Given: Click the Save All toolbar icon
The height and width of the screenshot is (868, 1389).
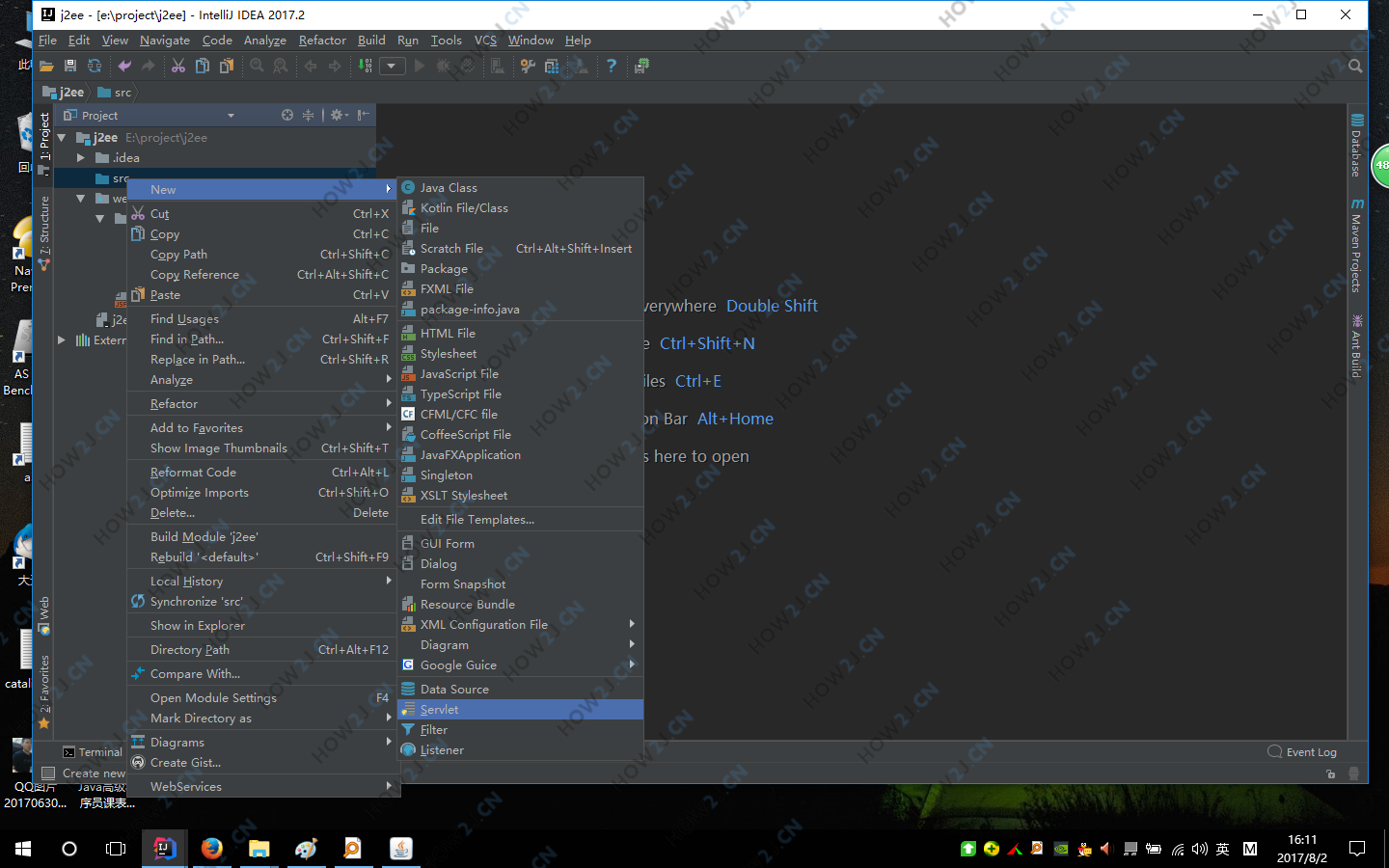Looking at the screenshot, I should [70, 67].
